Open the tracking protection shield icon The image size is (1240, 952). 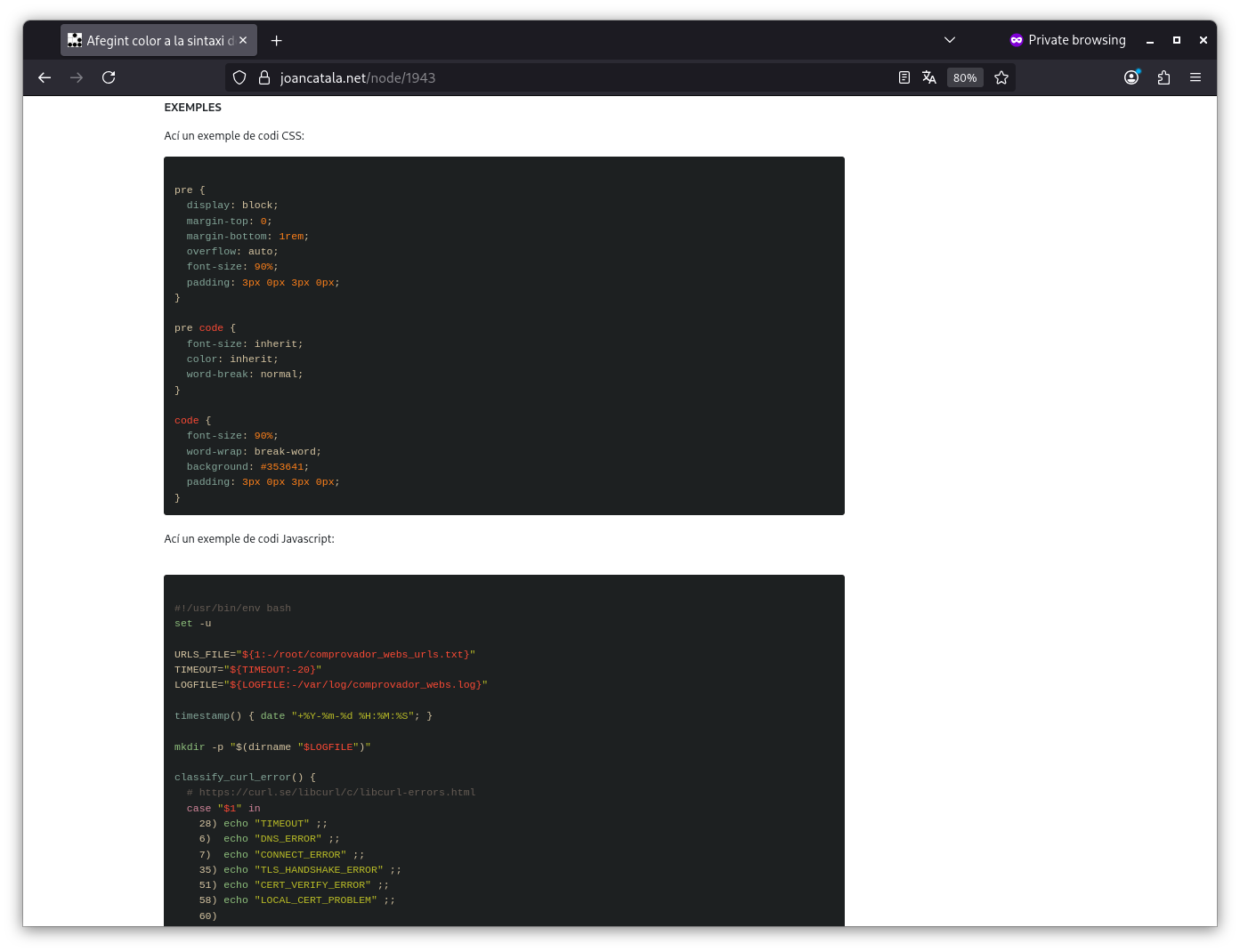pos(239,77)
